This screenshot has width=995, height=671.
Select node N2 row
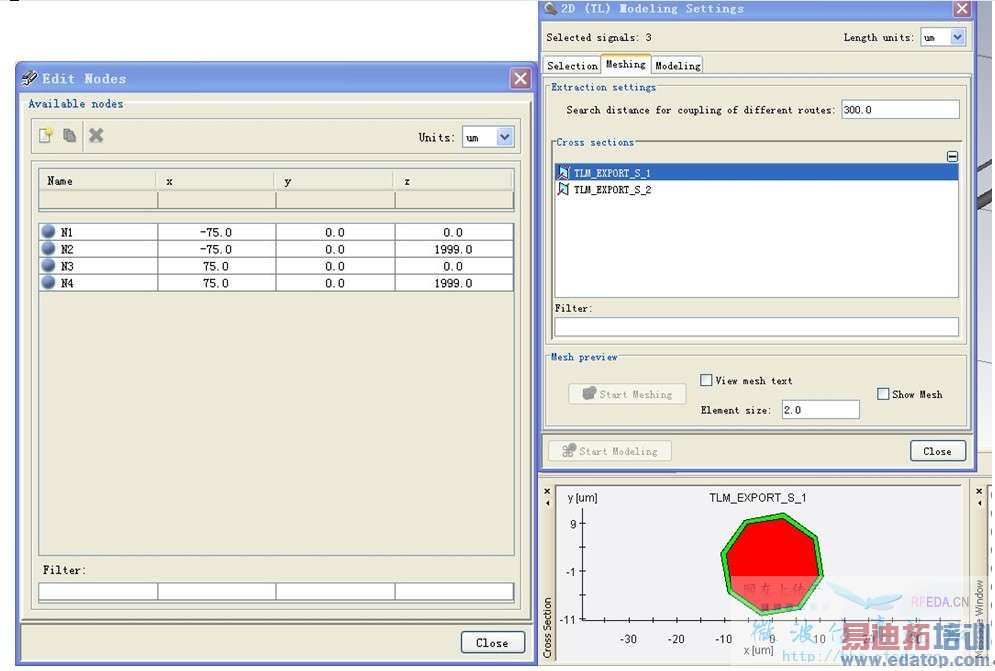coord(275,249)
